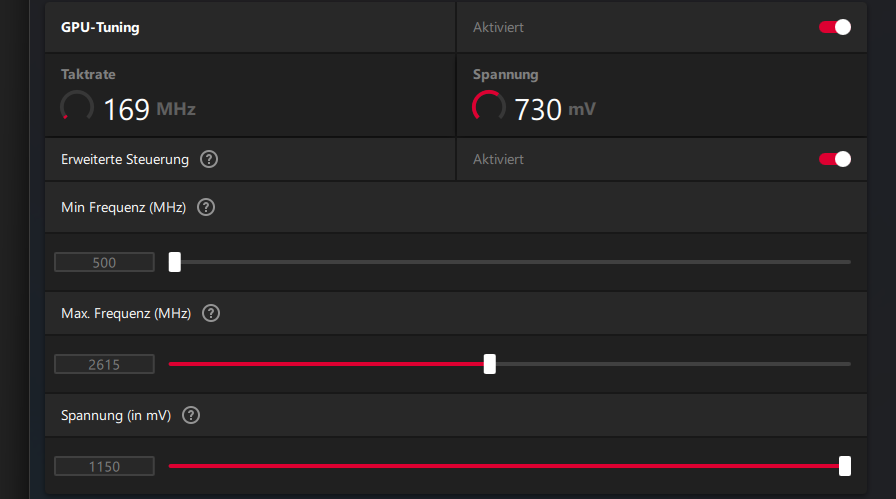Screen dimensions: 896x499
Task: Select the Max. Frequenz field showing 2615
Action: (x=104, y=365)
